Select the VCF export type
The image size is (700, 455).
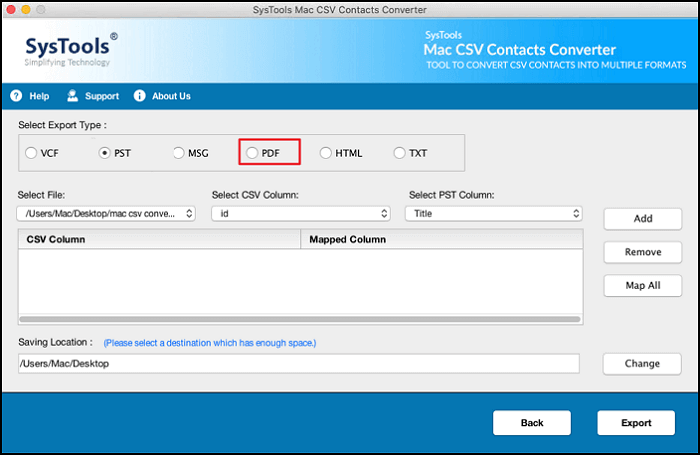(31, 153)
